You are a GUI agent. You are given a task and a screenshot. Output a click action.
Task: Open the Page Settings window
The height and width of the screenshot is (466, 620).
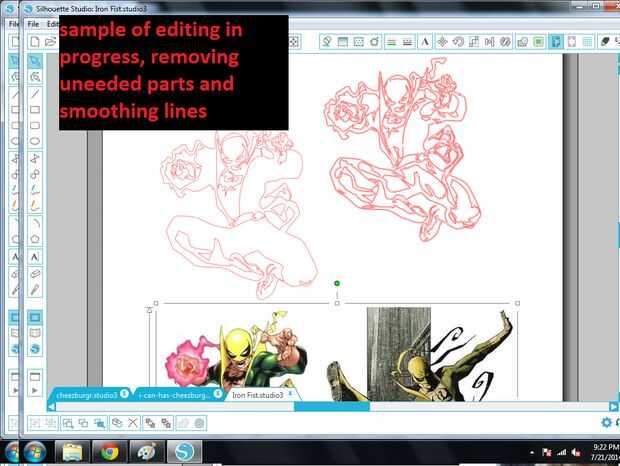pos(572,42)
